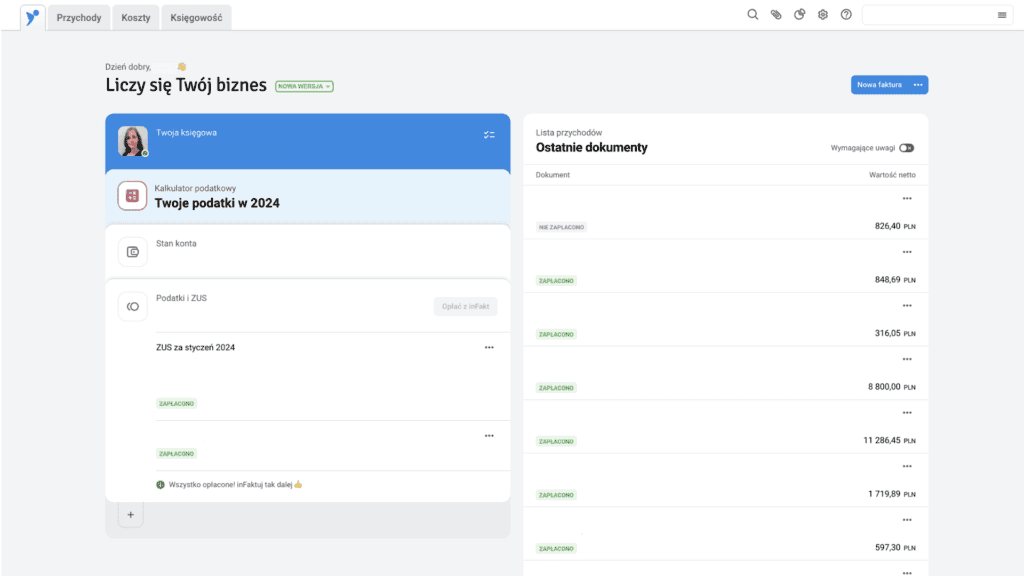Click ZAPŁACONO badge under ZUS za styczeń
Screen dimensions: 1024x576
point(176,404)
